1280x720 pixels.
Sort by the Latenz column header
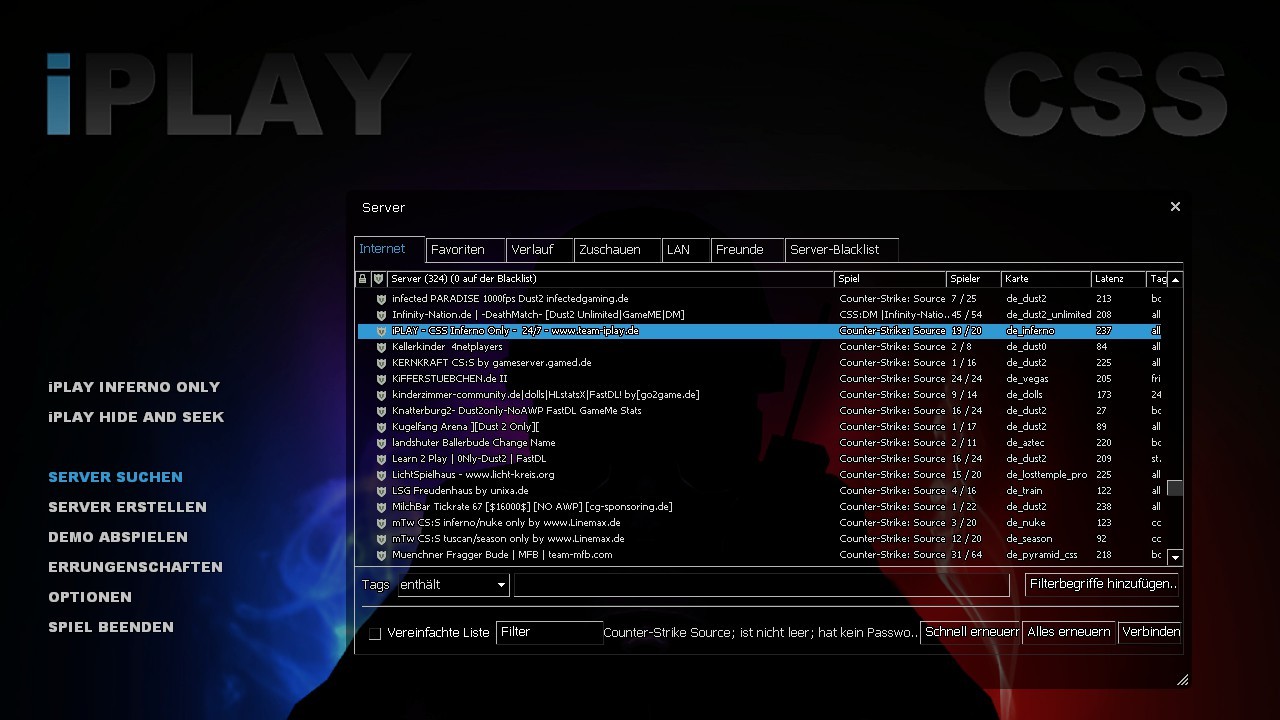(1118, 279)
